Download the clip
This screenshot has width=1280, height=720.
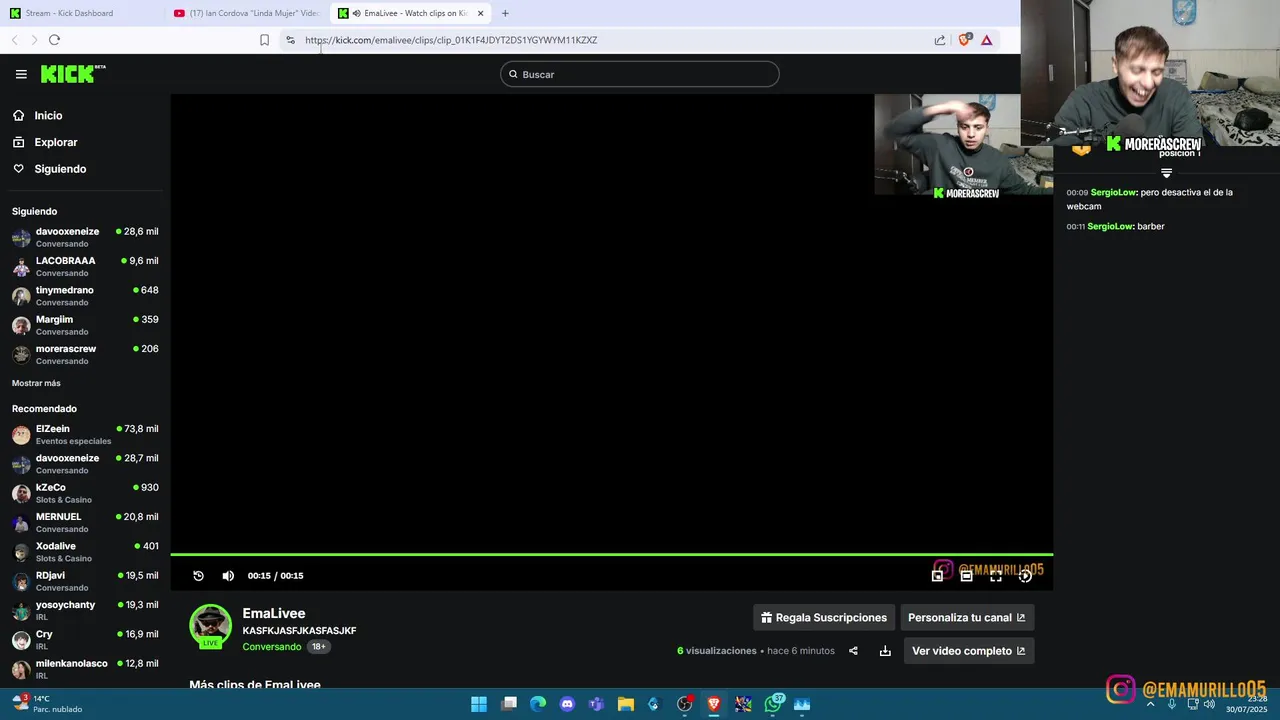point(885,651)
